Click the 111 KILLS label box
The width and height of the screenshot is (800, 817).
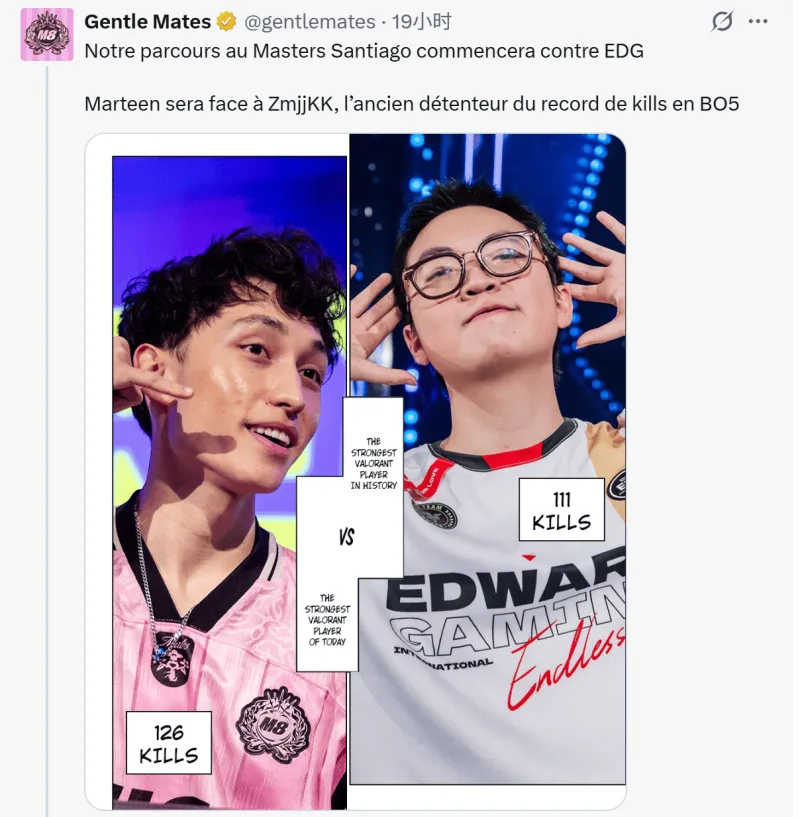pyautogui.click(x=562, y=510)
